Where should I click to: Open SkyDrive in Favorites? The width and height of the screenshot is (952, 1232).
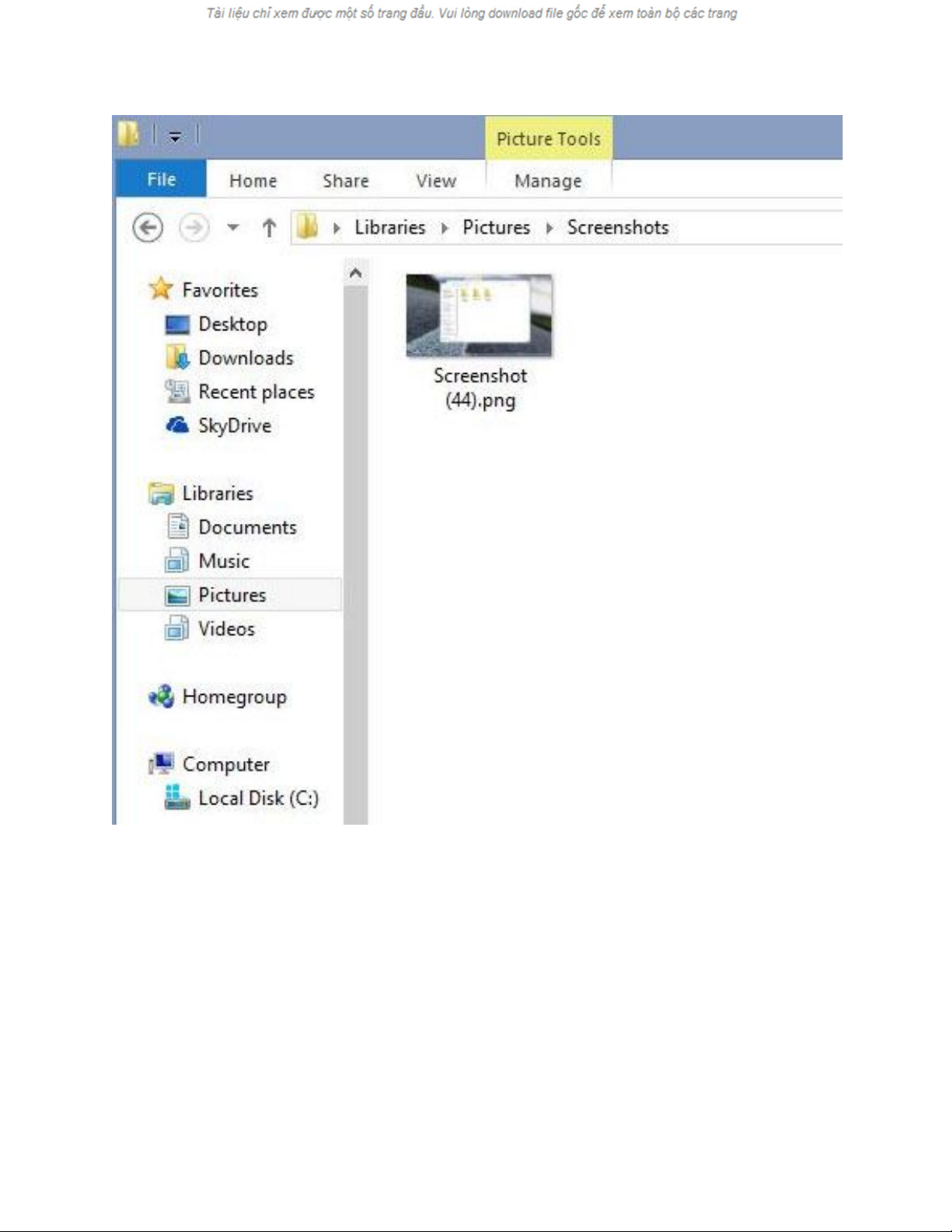click(234, 426)
